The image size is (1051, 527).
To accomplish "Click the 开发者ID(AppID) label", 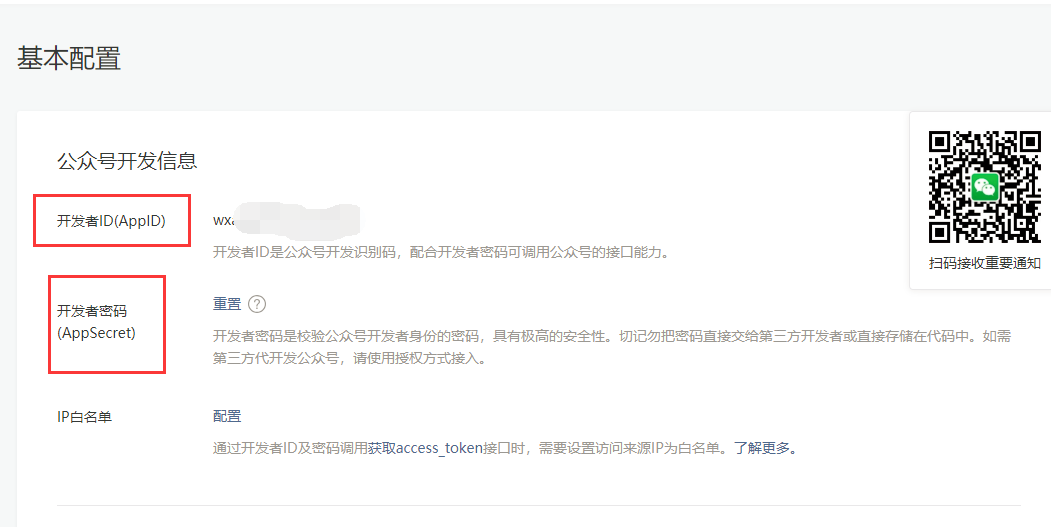I will (111, 221).
